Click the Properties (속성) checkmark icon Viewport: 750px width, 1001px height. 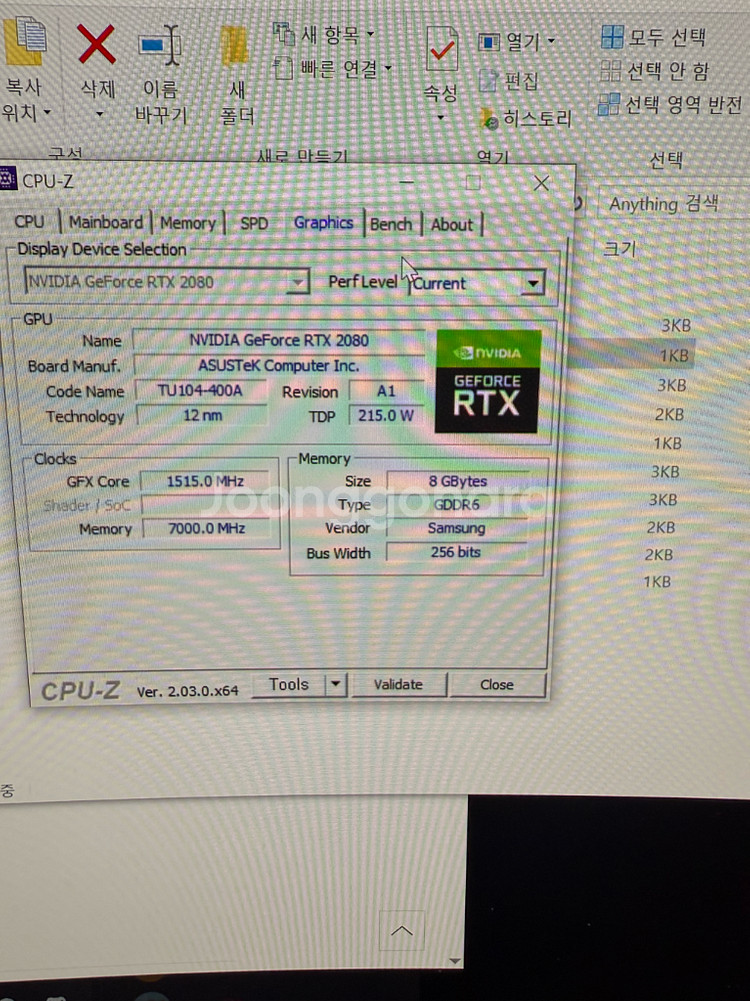442,49
